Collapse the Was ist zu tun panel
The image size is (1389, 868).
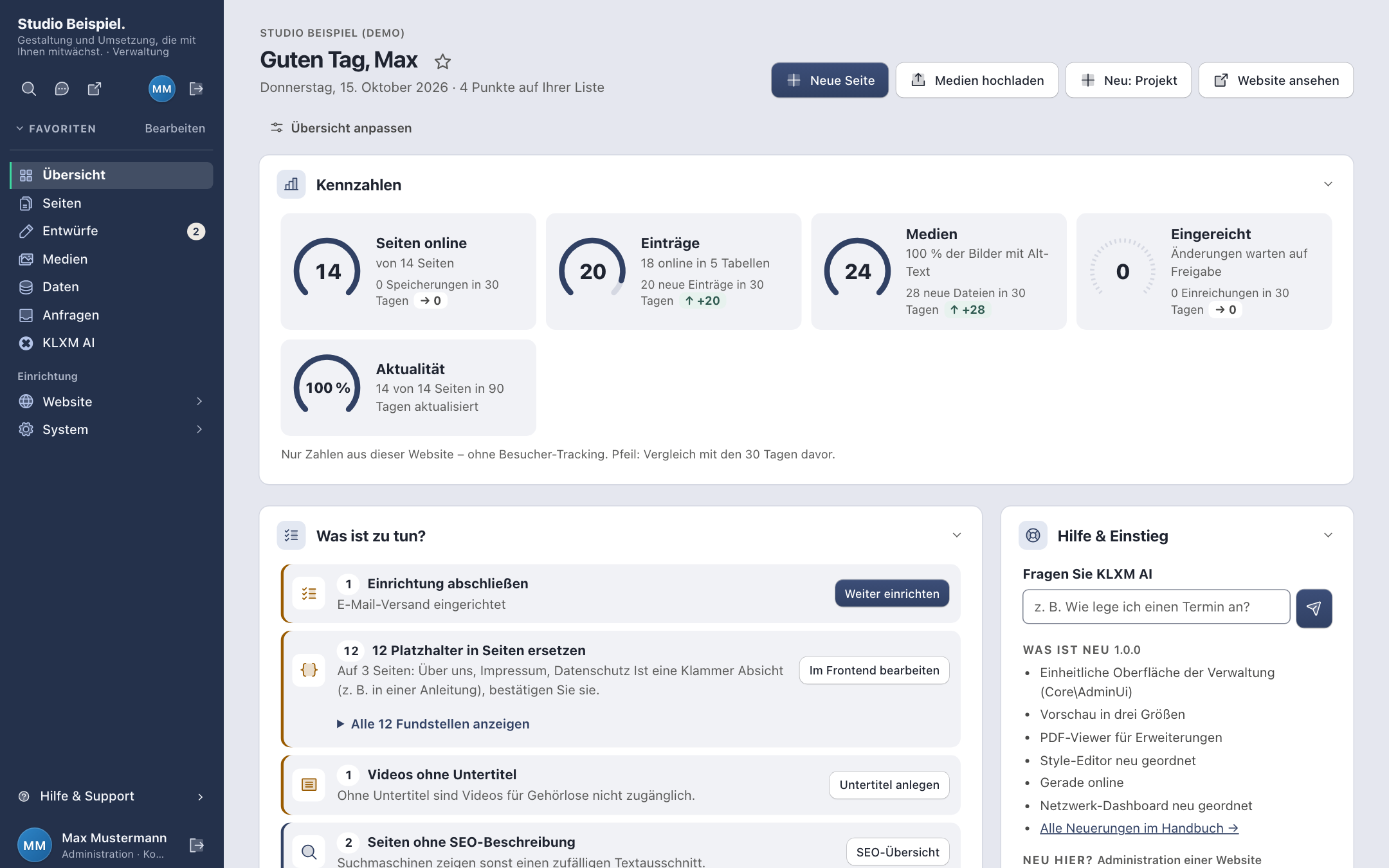tap(957, 536)
